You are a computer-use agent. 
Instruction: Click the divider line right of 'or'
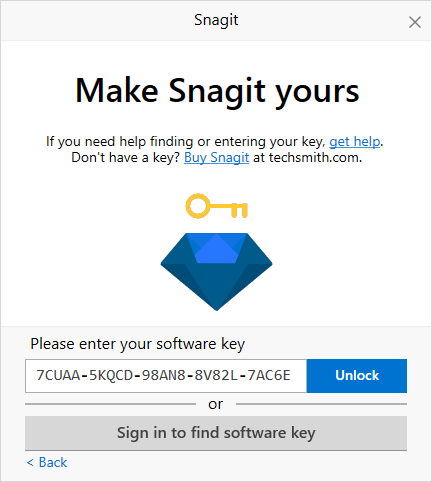pos(321,404)
